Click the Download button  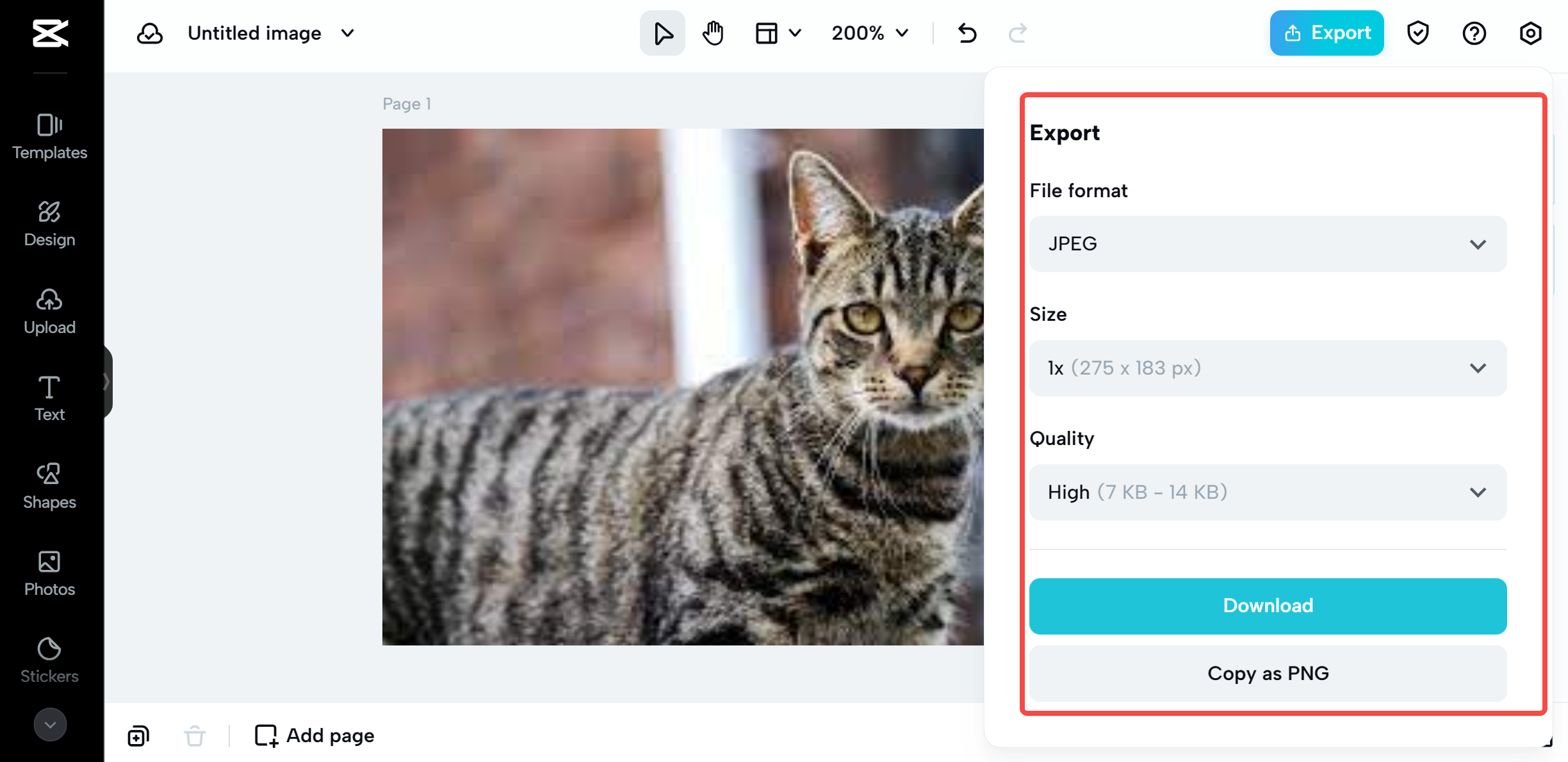click(x=1268, y=606)
